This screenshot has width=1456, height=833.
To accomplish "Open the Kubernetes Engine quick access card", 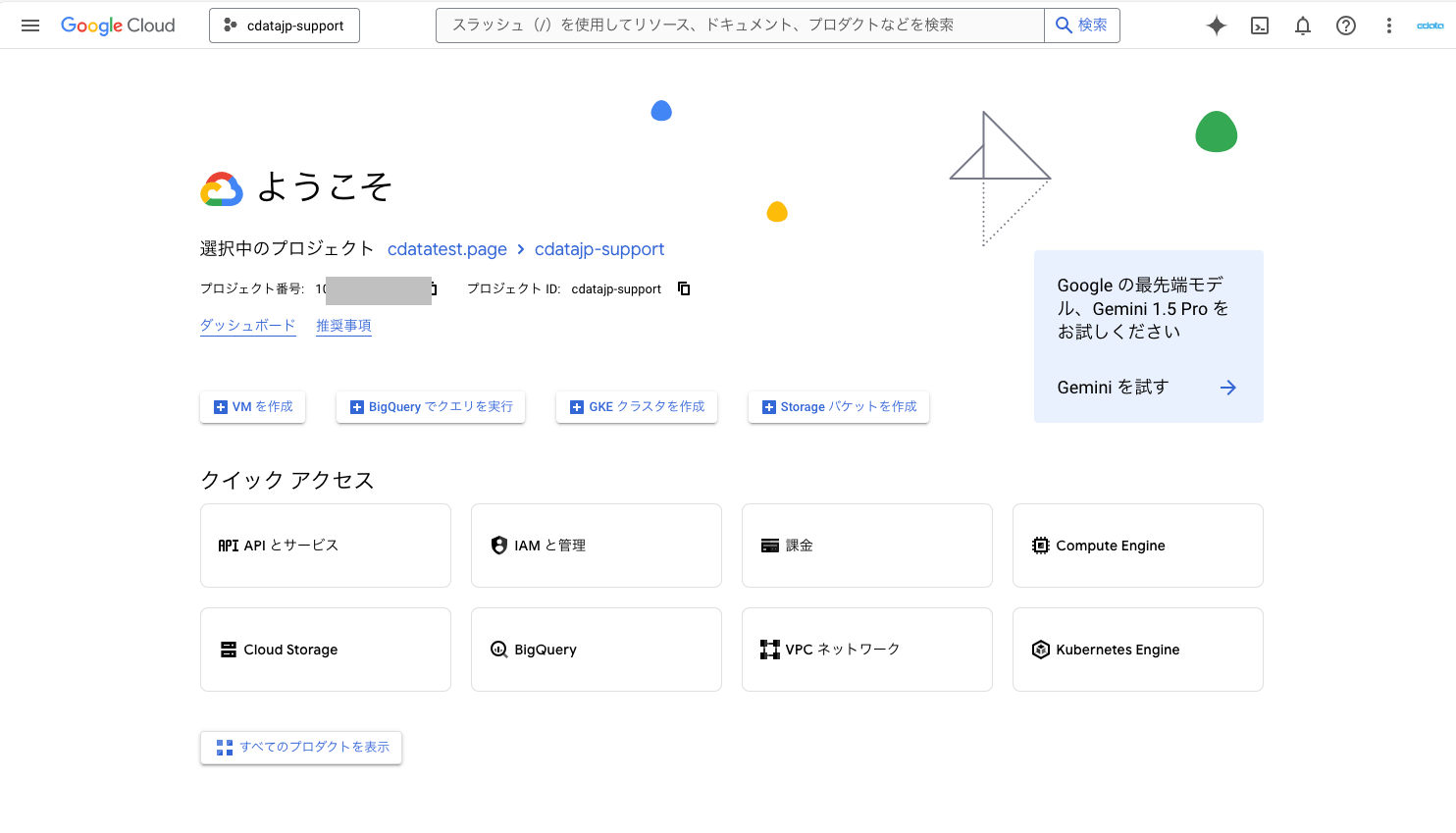I will pyautogui.click(x=1137, y=650).
